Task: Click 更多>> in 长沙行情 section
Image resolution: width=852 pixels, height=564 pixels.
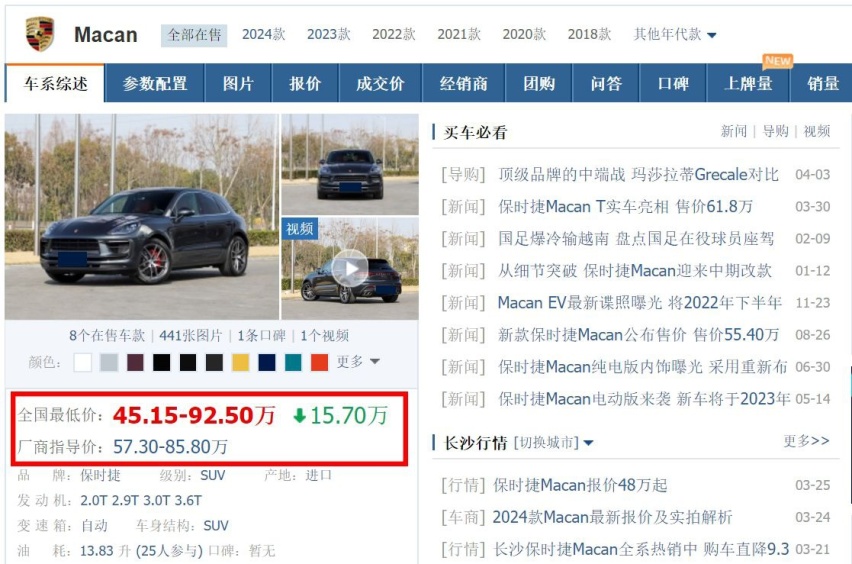Action: point(806,441)
